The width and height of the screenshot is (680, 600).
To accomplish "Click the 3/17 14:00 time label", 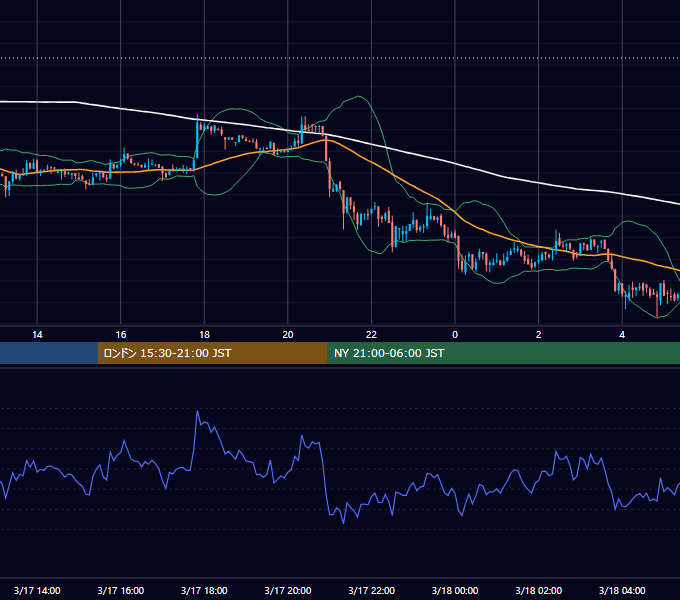I will coord(37,590).
